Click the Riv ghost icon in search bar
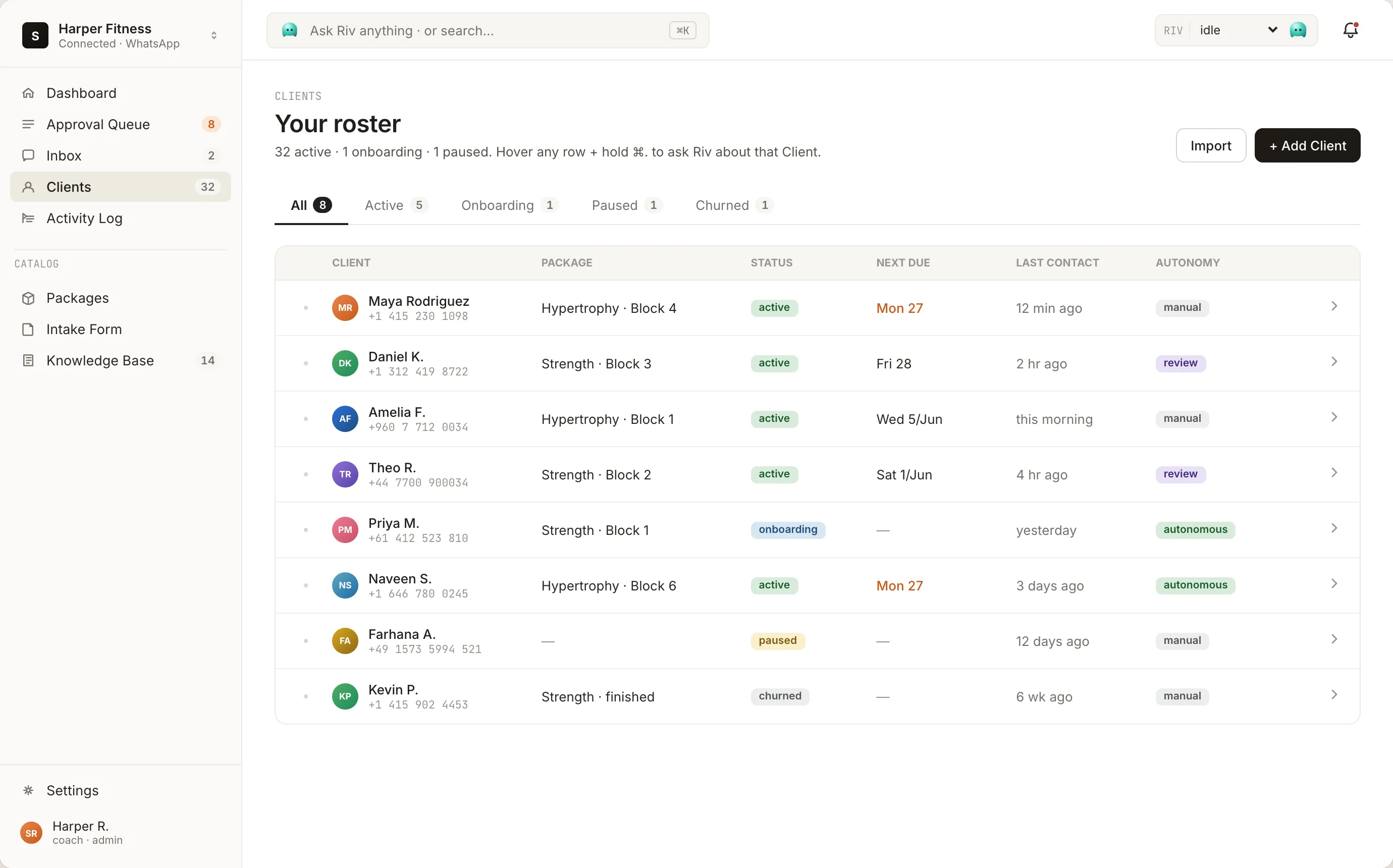1393x868 pixels. coord(290,30)
